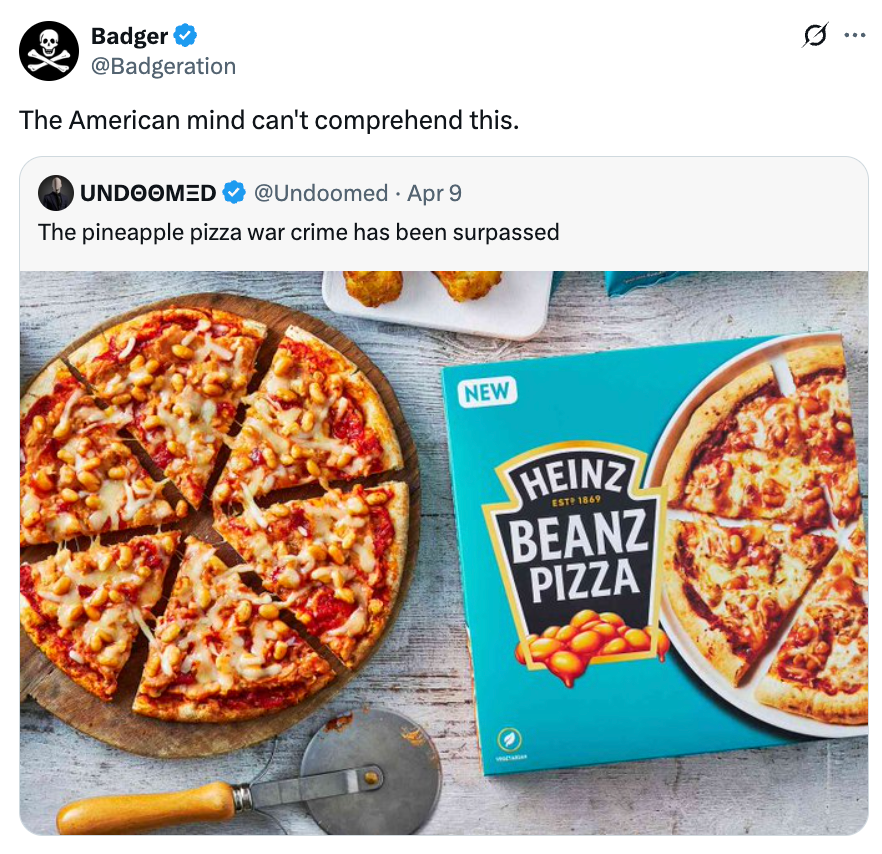Click the Badger display name
The image size is (882, 854).
(131, 35)
